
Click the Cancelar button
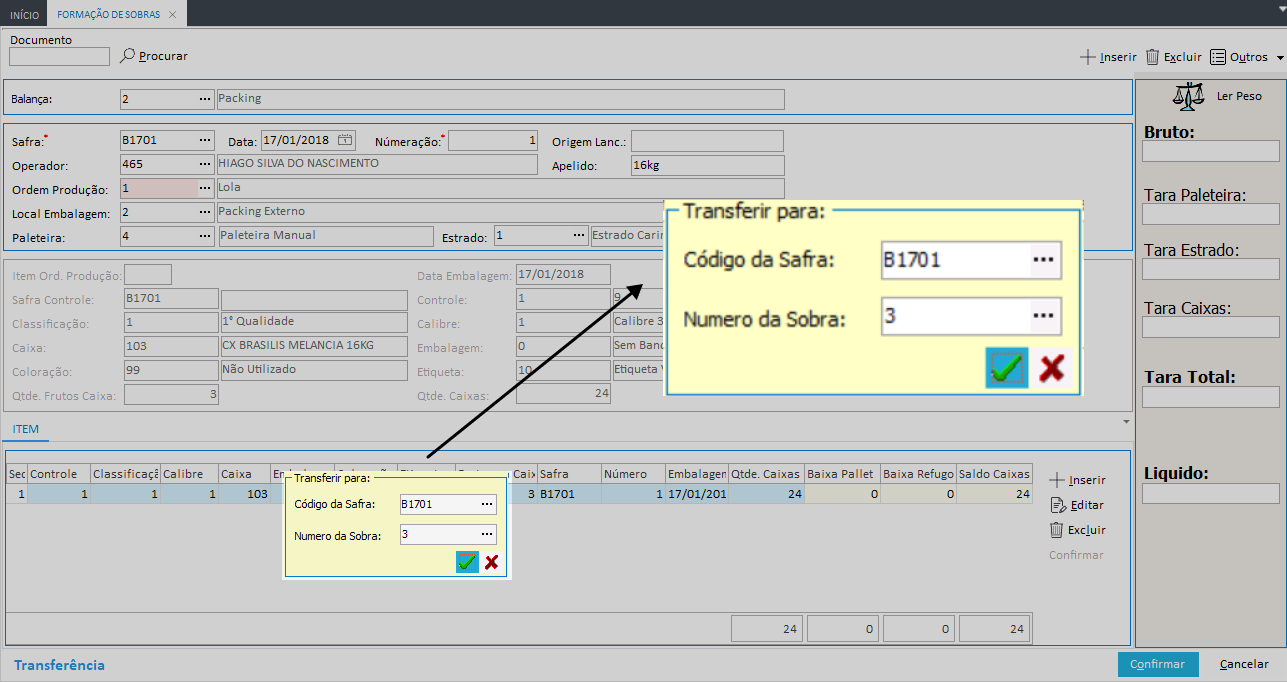click(1244, 664)
